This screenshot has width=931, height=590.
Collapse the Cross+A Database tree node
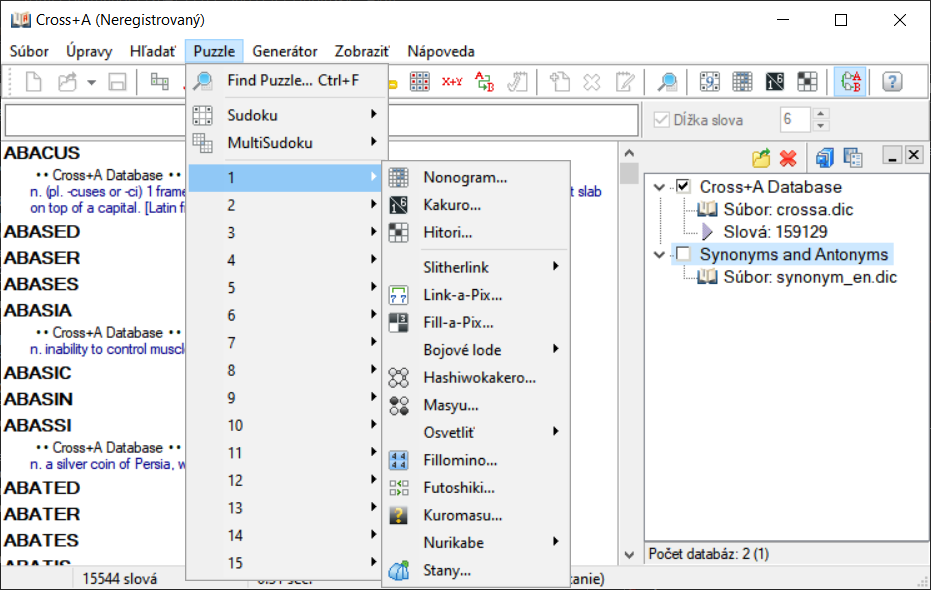coord(658,187)
